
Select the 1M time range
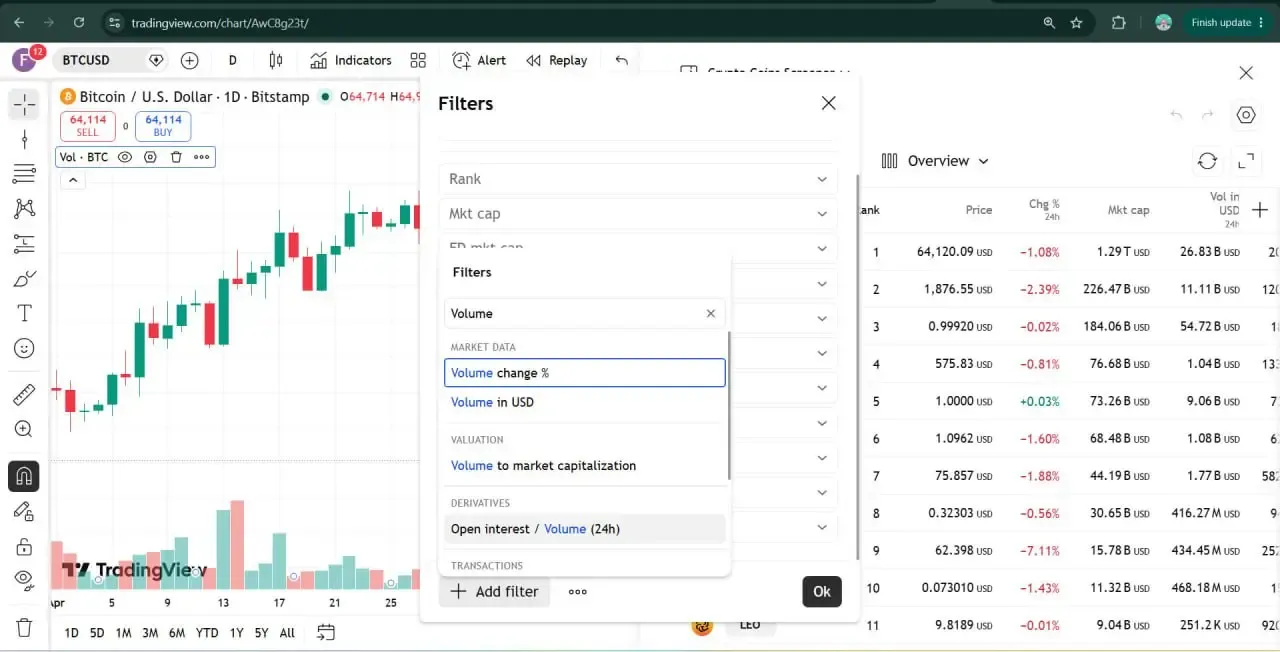123,632
